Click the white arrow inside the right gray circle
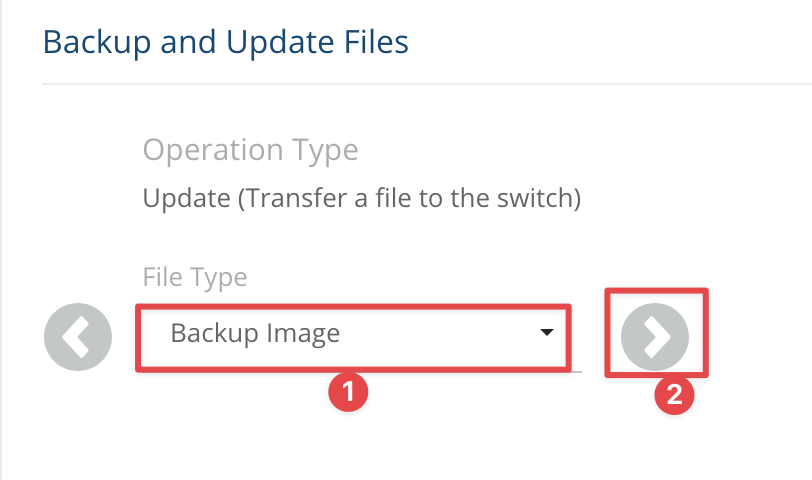The height and width of the screenshot is (480, 812). pyautogui.click(x=658, y=337)
